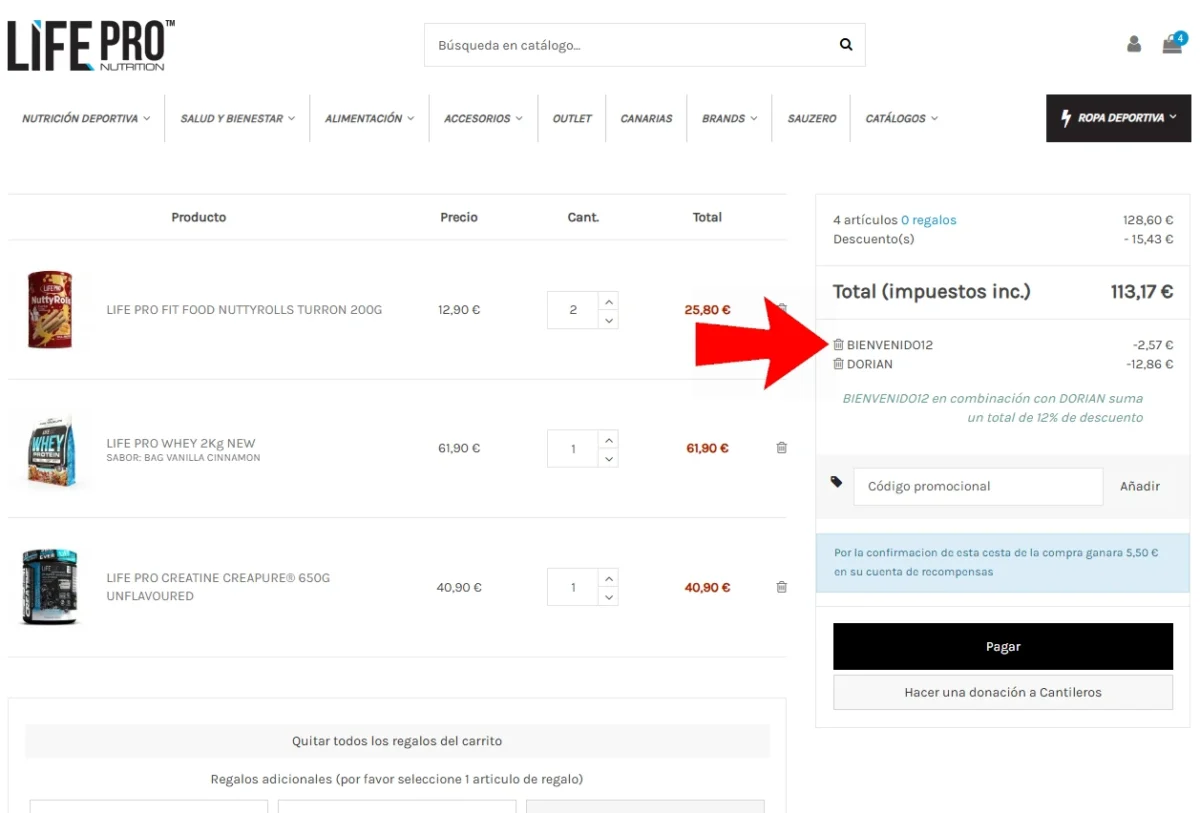Open the shopping cart icon
Image resolution: width=1200 pixels, height=813 pixels.
1172,45
